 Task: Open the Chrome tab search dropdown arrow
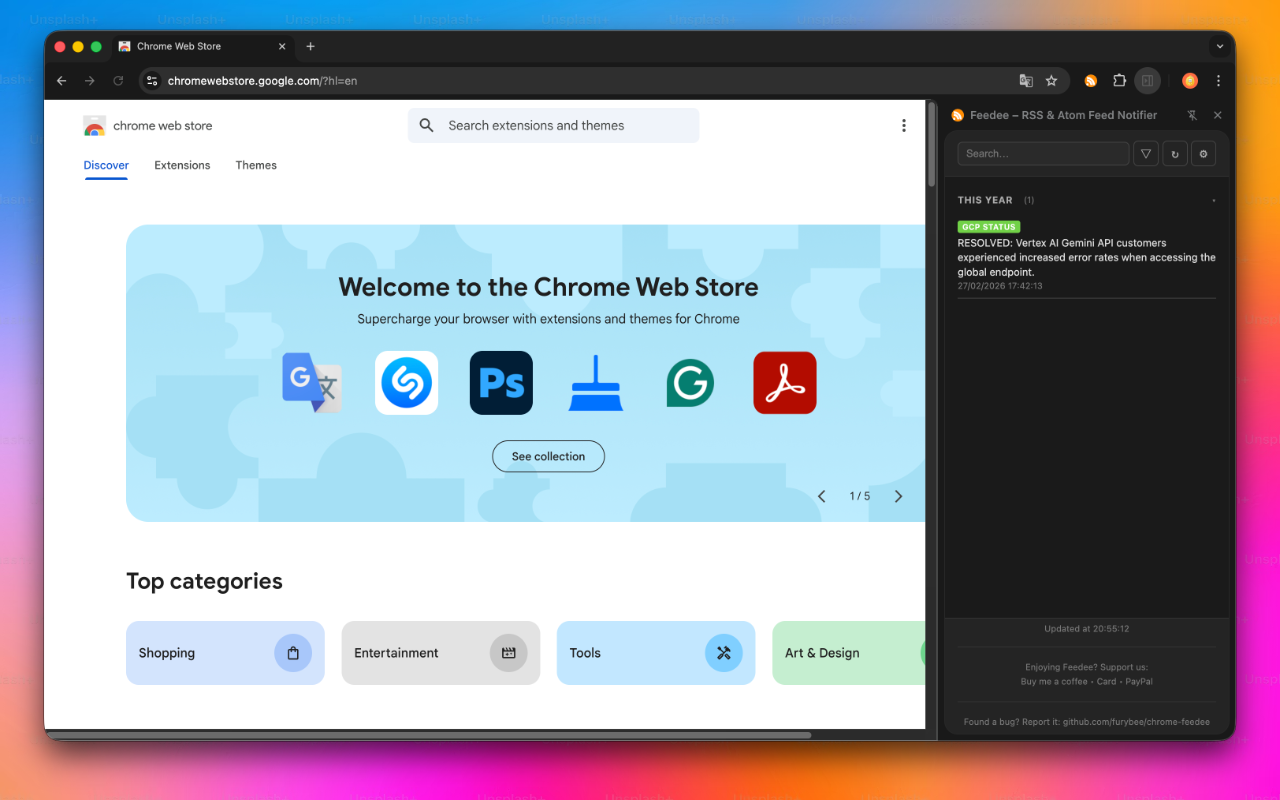coord(1219,46)
